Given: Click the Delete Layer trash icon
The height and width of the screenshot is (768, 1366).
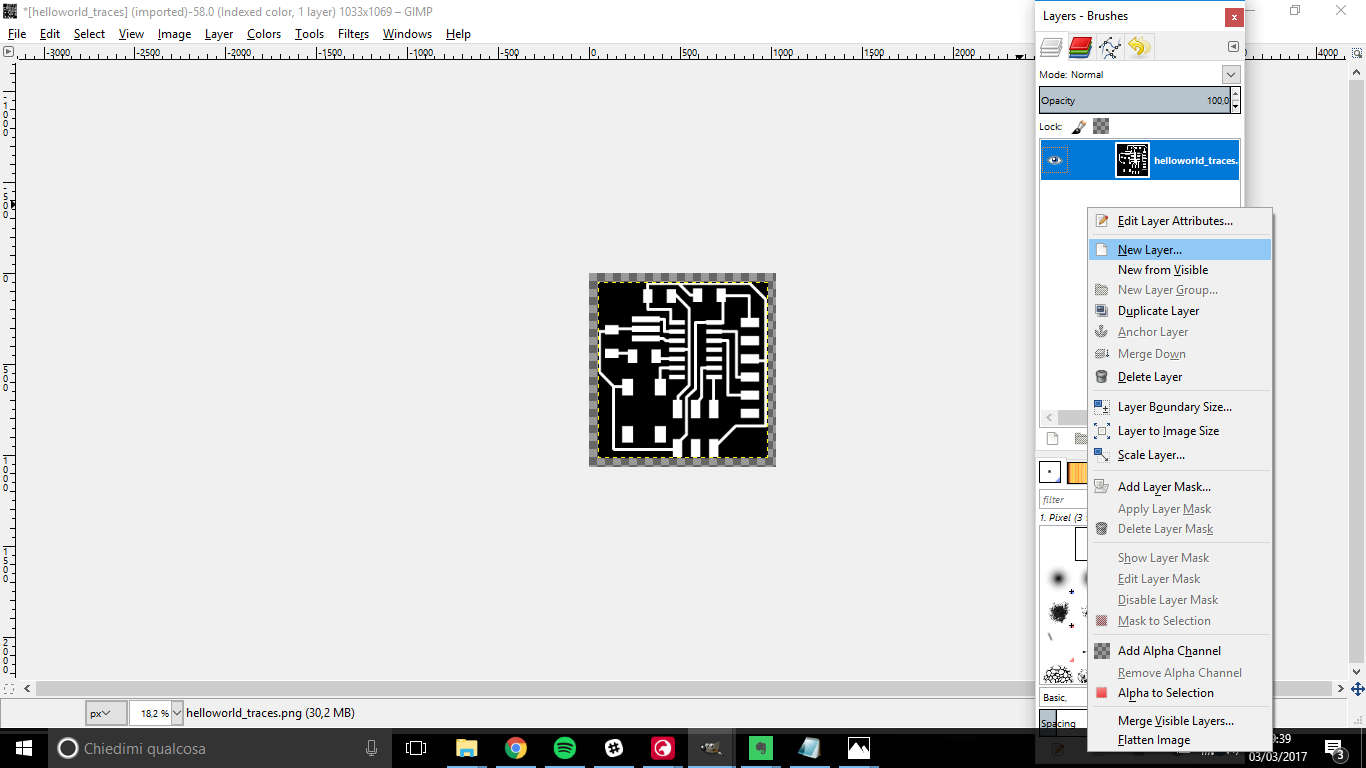Looking at the screenshot, I should click(x=1102, y=377).
